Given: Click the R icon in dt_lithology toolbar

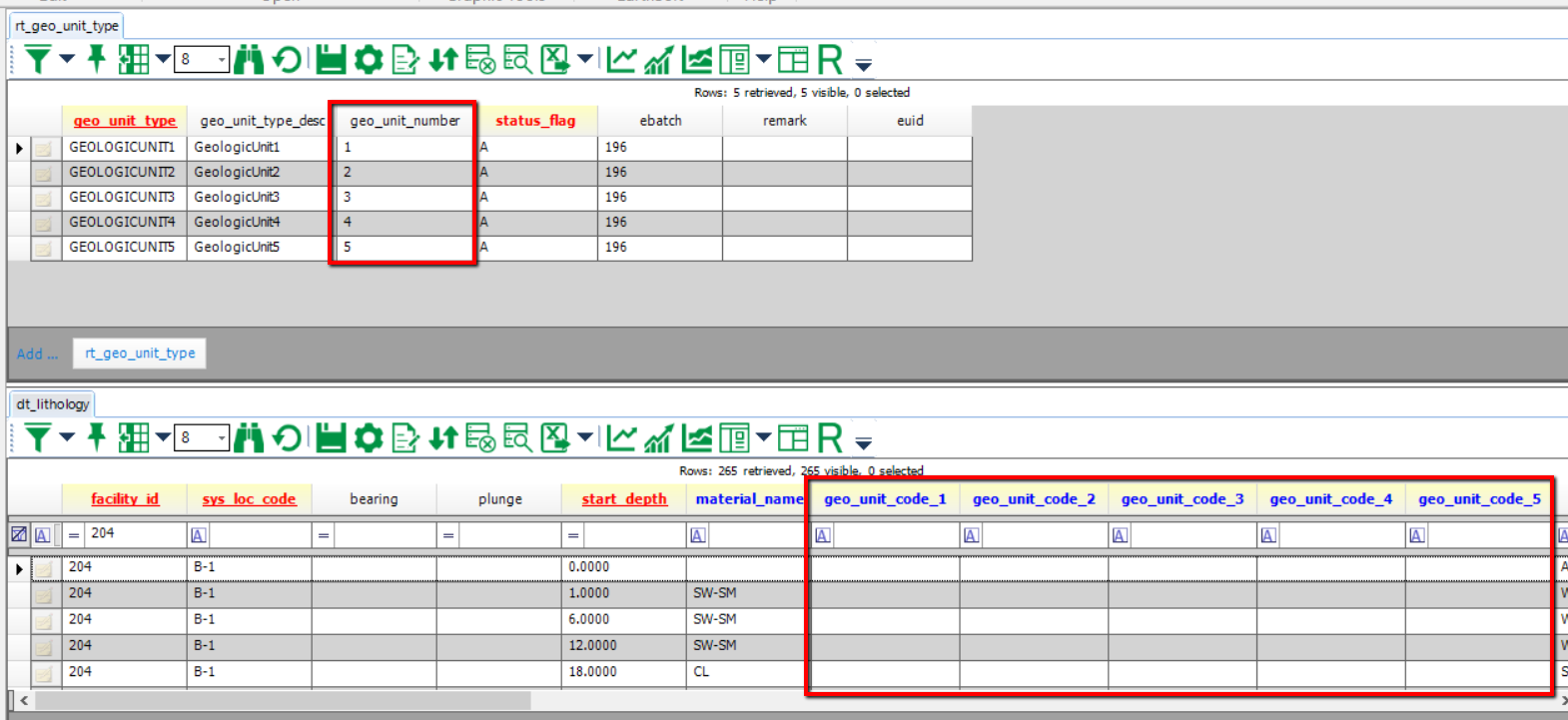Looking at the screenshot, I should pos(830,438).
